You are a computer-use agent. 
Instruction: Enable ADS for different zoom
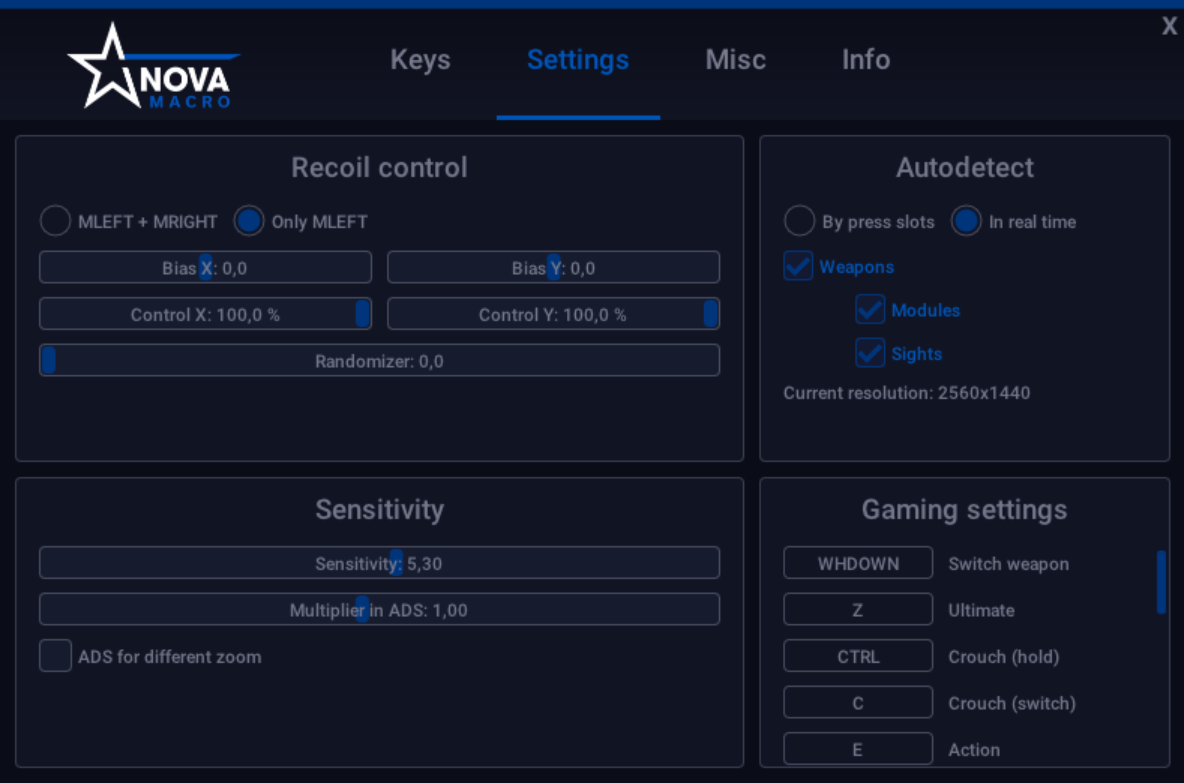[x=55, y=656]
